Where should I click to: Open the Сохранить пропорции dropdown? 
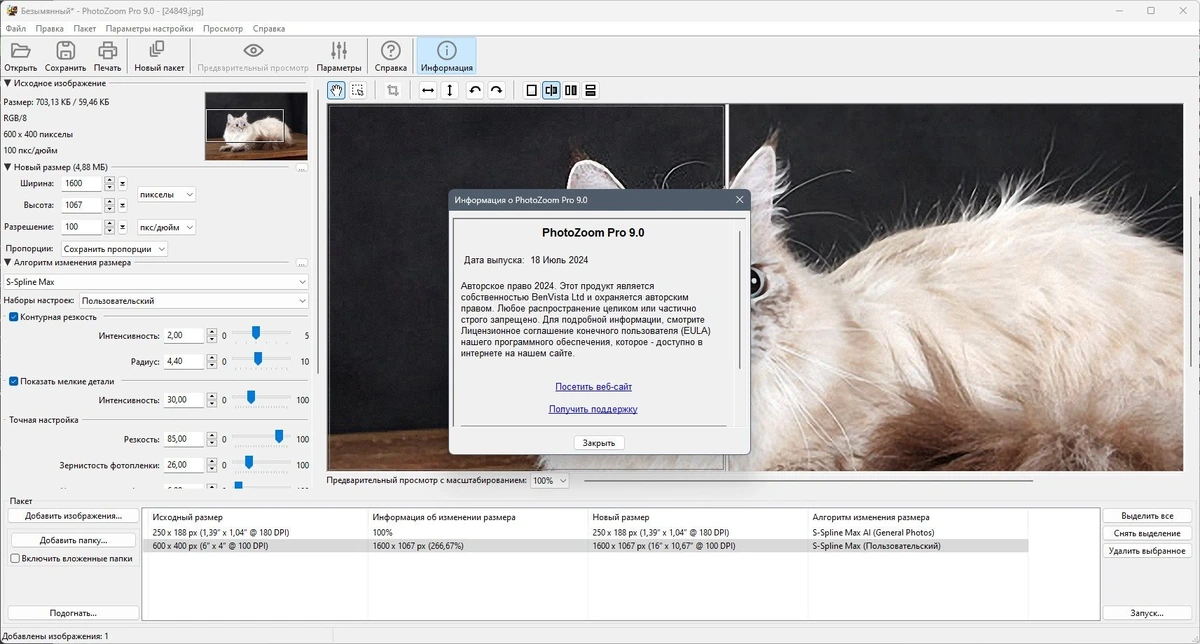tap(113, 248)
